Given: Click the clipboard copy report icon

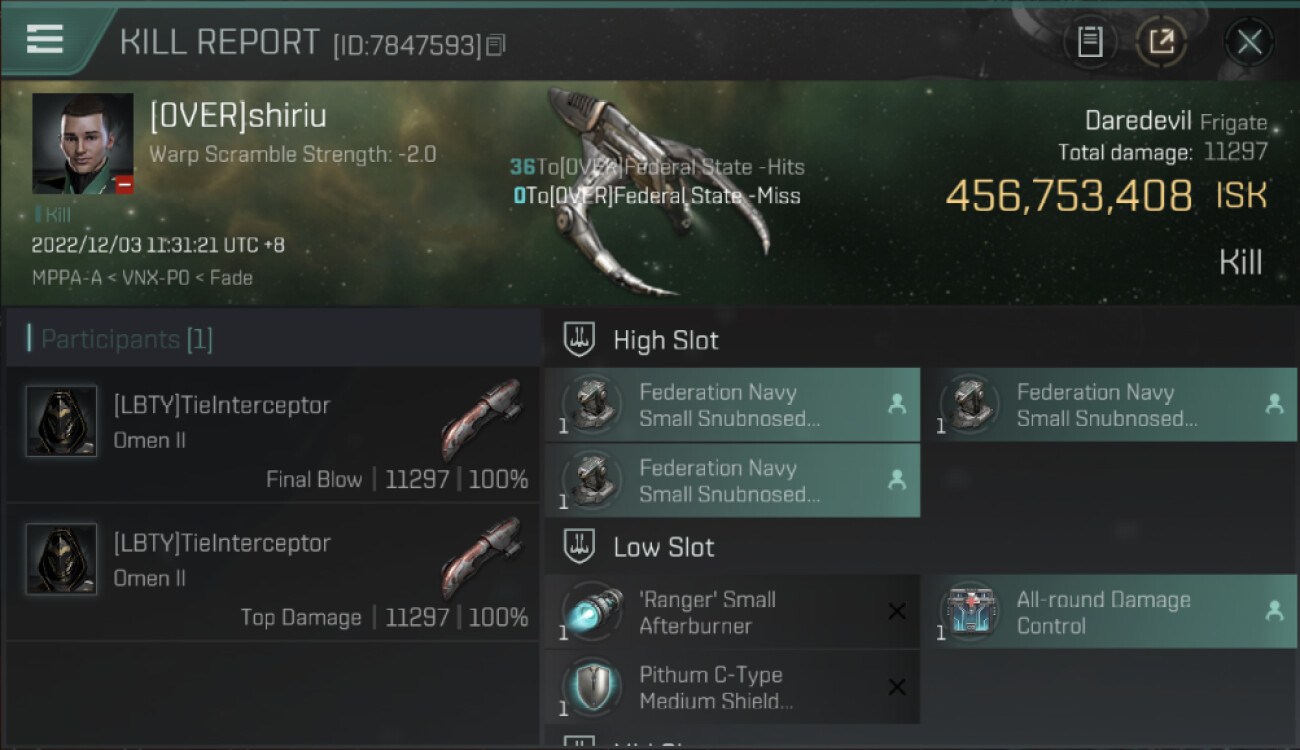Looking at the screenshot, I should 1090,42.
